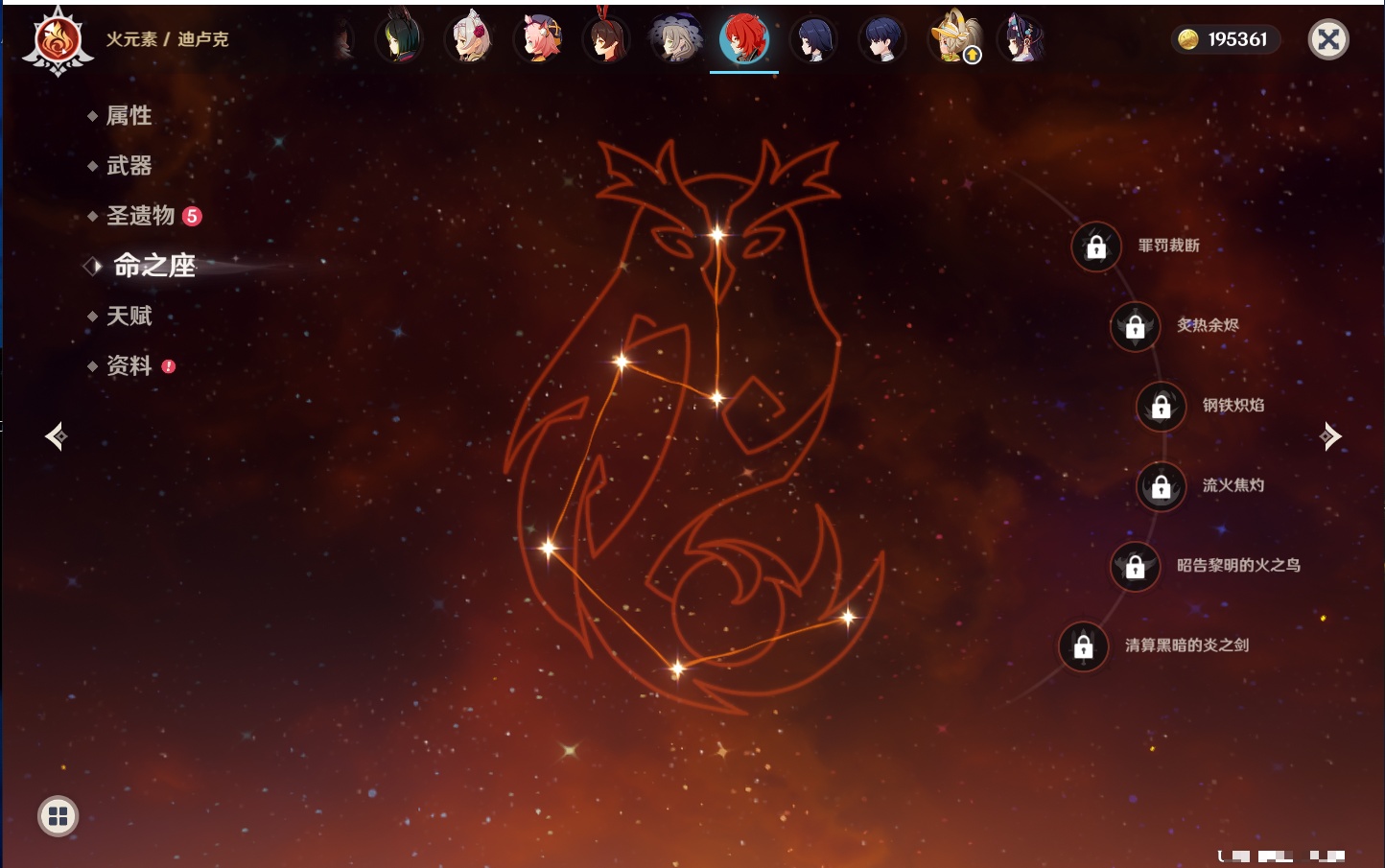Click the 流火焦灼 constellation name
The height and width of the screenshot is (868, 1385).
coord(1233,485)
